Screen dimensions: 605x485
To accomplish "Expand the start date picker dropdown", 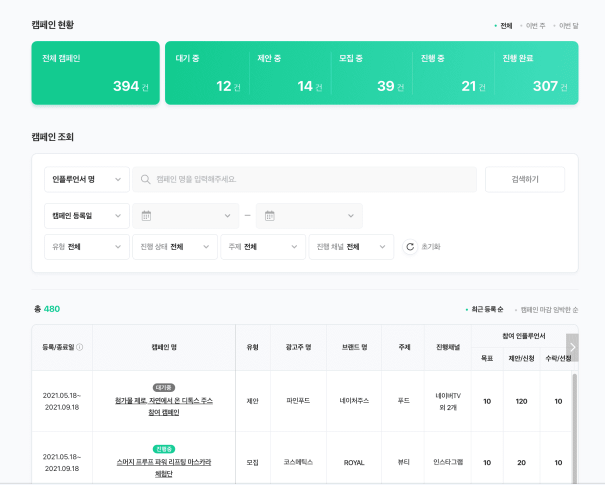I will click(x=228, y=216).
